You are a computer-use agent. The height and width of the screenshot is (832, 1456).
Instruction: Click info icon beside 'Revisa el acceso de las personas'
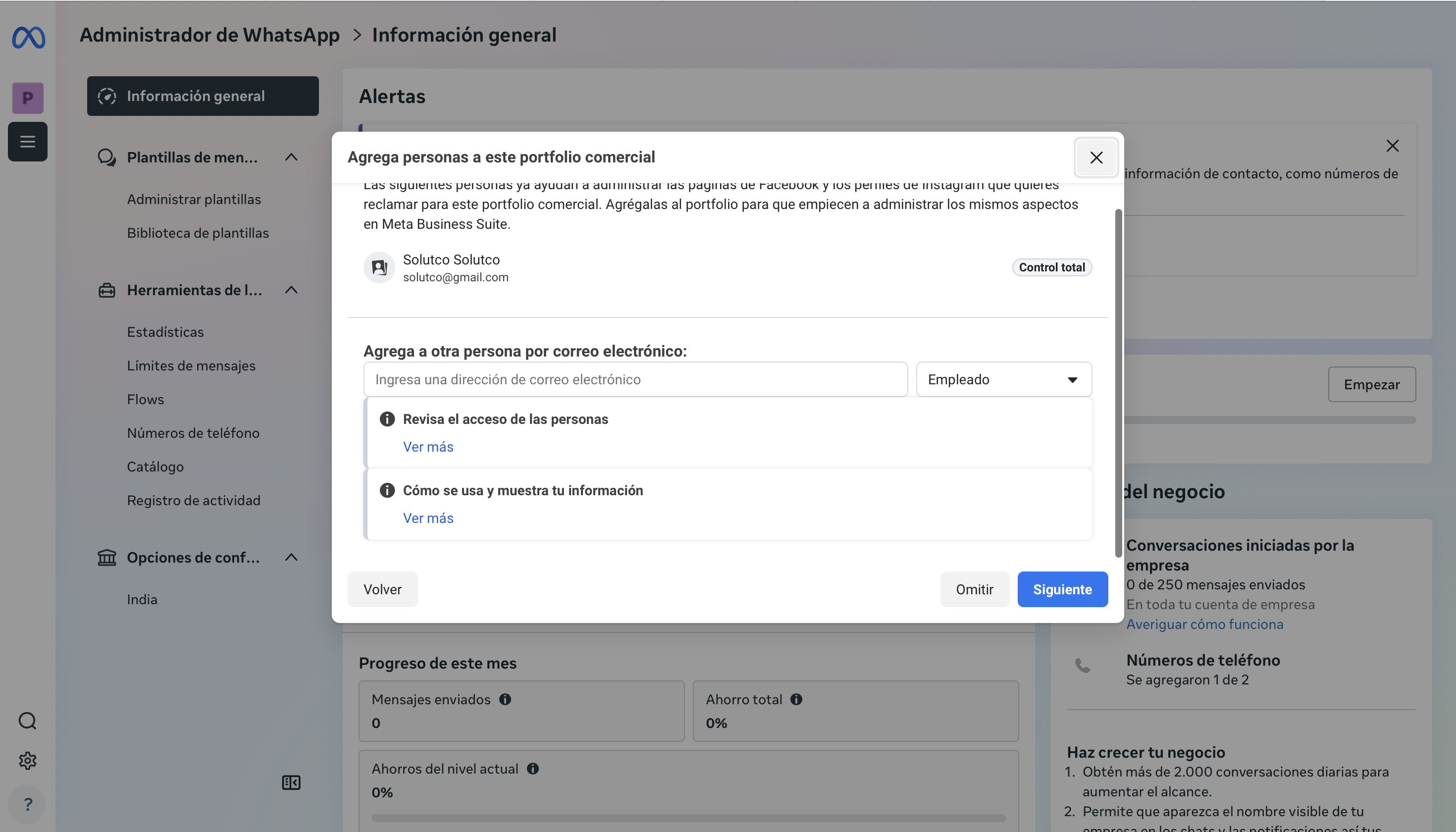[387, 419]
